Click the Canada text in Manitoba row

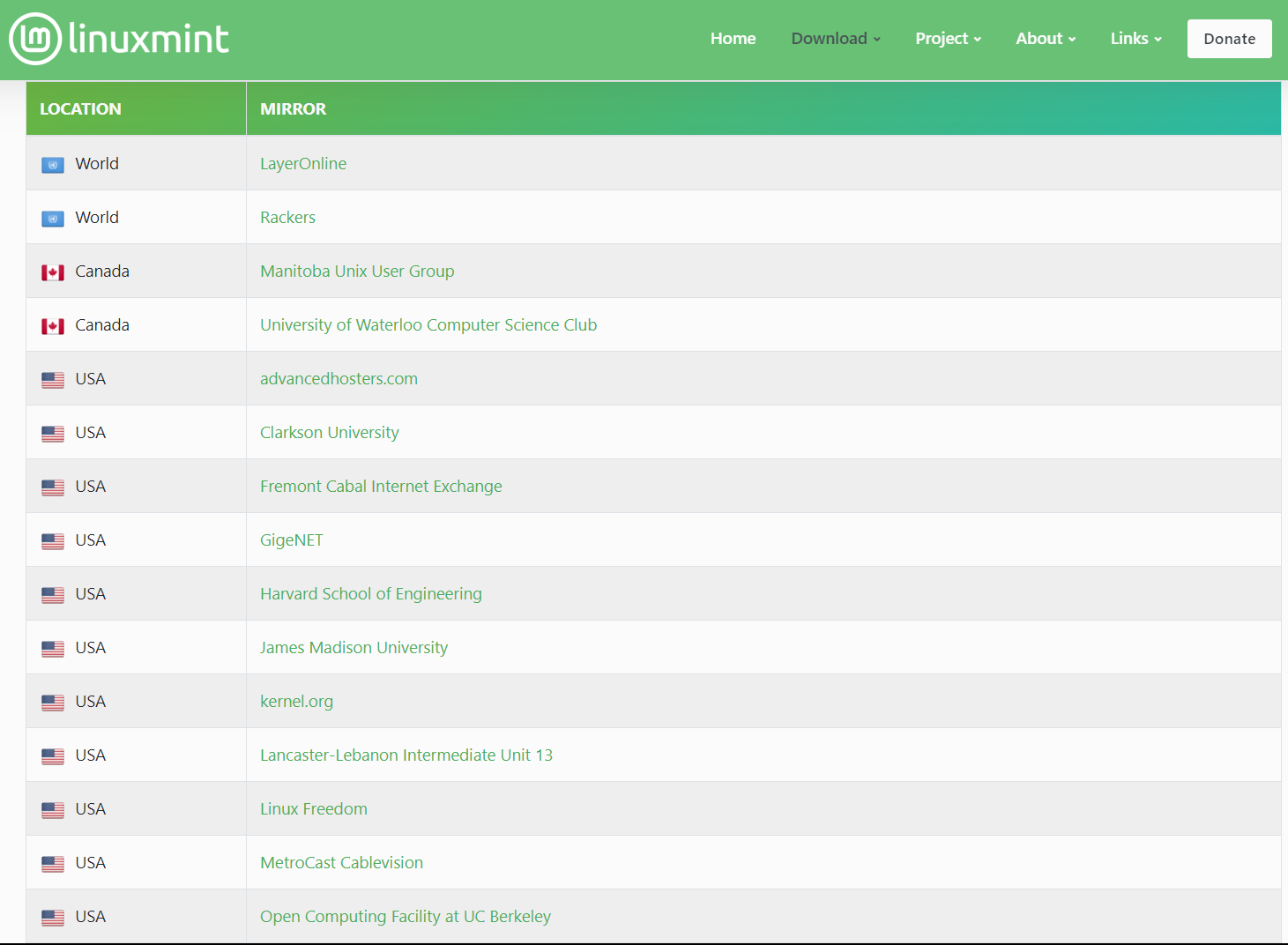102,271
